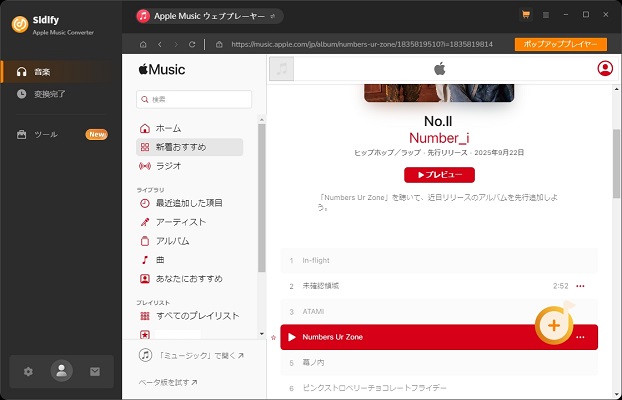Screen dimensions: 622x400
Task: Navigate back with the left arrow
Action: [160, 44]
